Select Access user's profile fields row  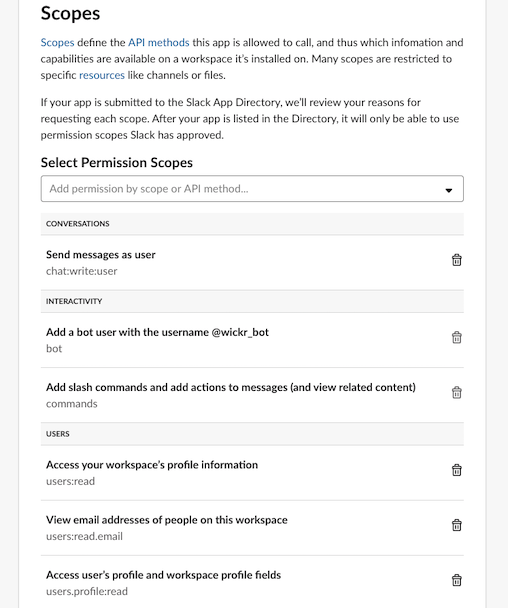(252, 583)
